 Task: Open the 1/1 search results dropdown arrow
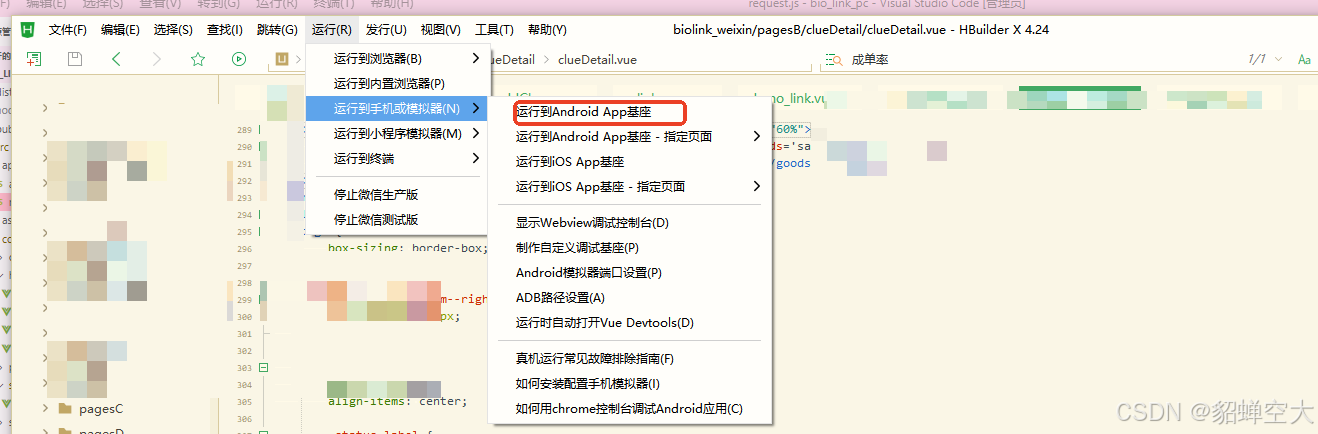coord(1277,60)
